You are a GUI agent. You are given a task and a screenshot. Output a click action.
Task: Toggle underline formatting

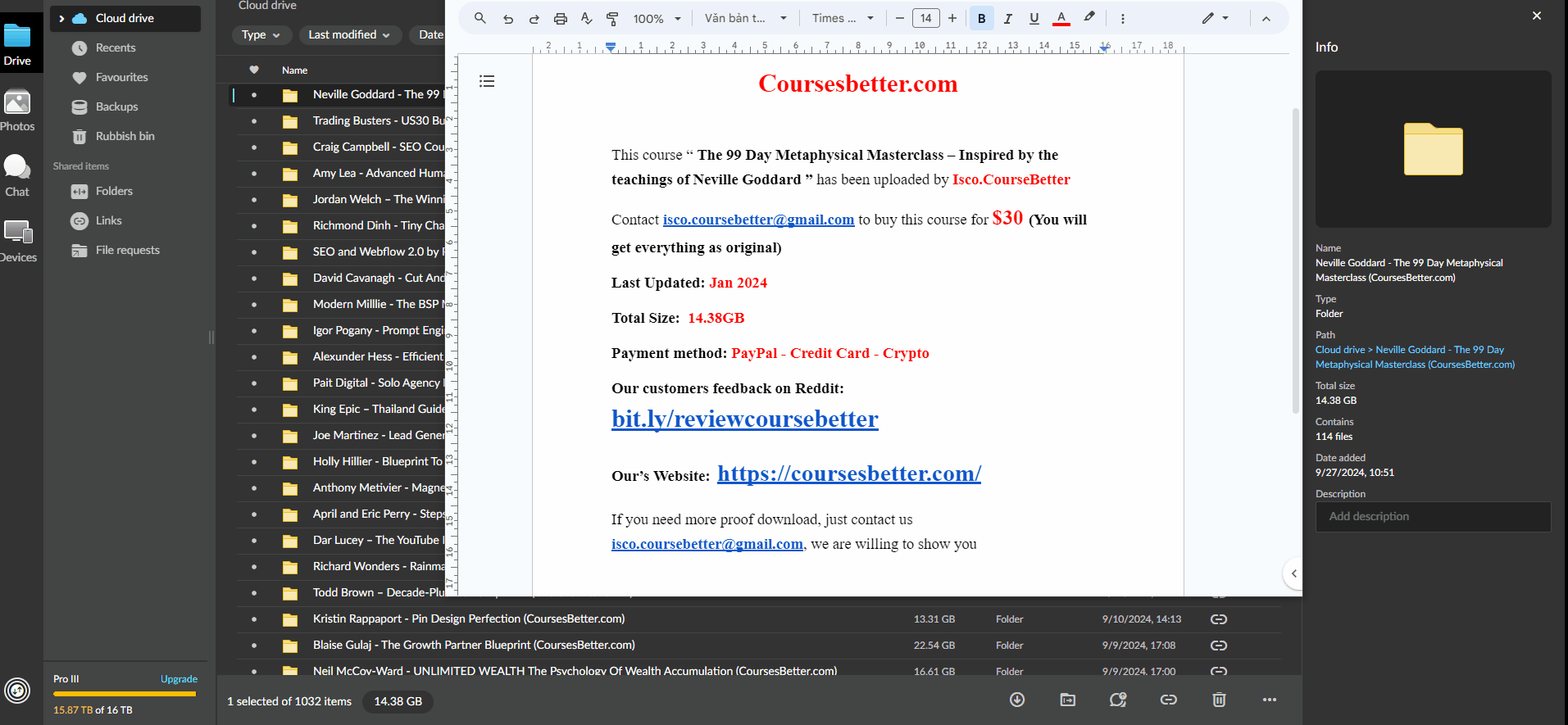coord(1034,18)
